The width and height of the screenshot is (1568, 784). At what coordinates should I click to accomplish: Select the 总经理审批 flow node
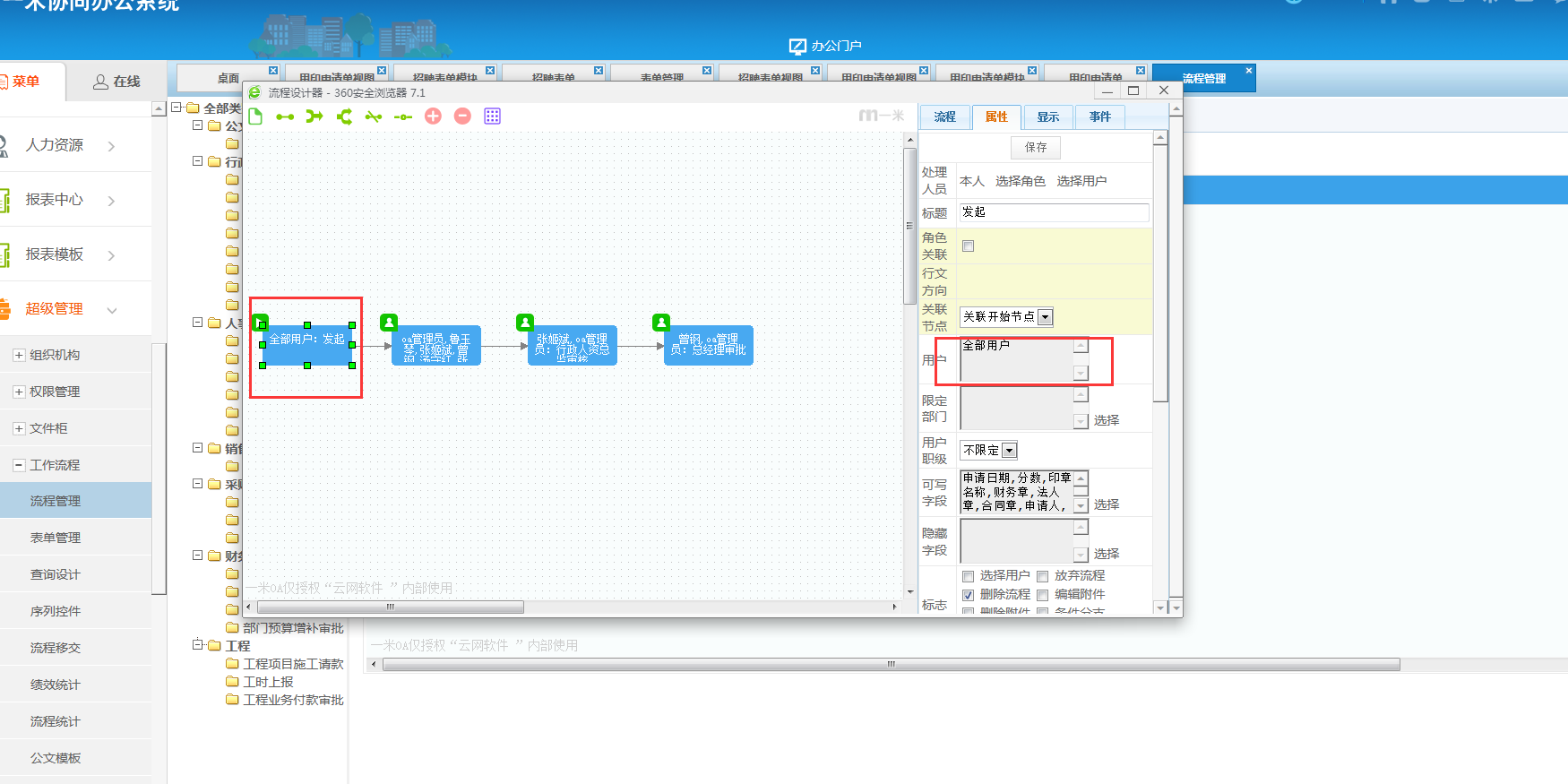(x=709, y=345)
